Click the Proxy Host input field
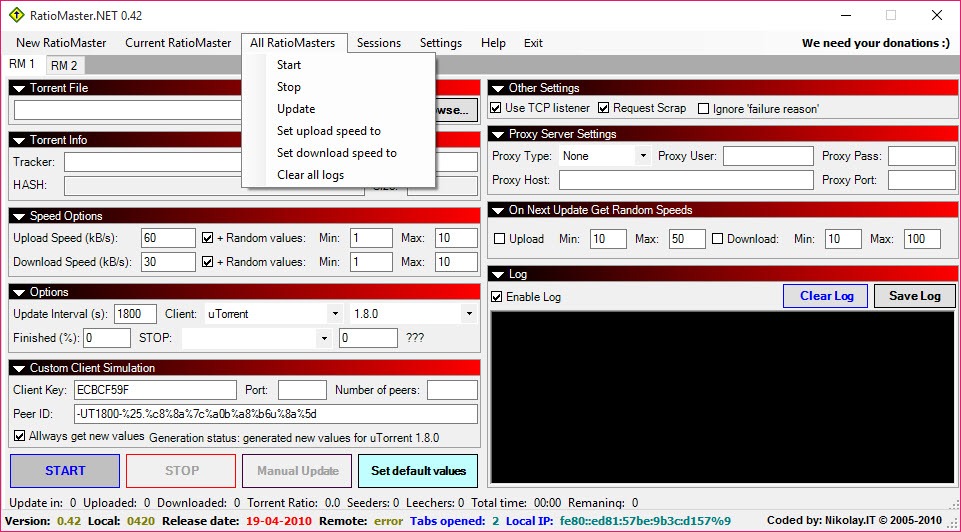The height and width of the screenshot is (532, 961). [686, 180]
